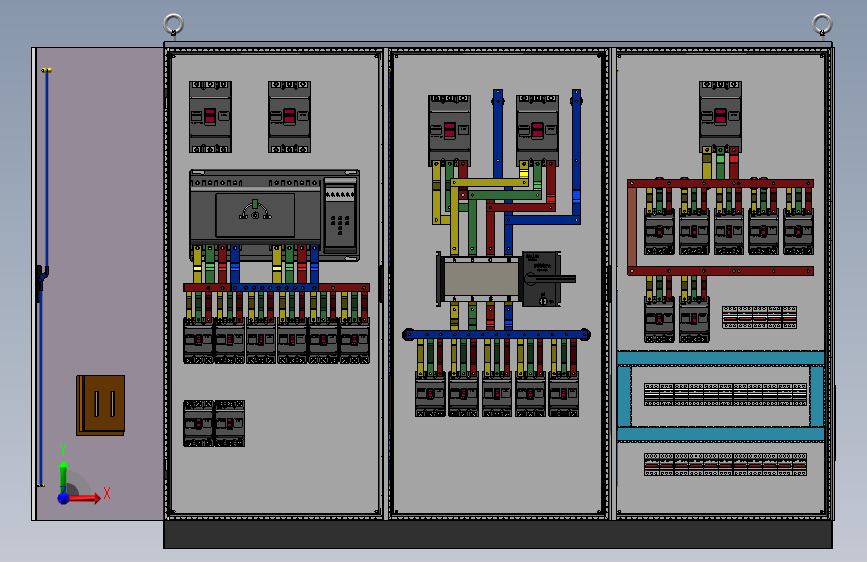The image size is (867, 562).
Task: Select the red and blue horizontal busbar in the left panel
Action: pyautogui.click(x=276, y=288)
